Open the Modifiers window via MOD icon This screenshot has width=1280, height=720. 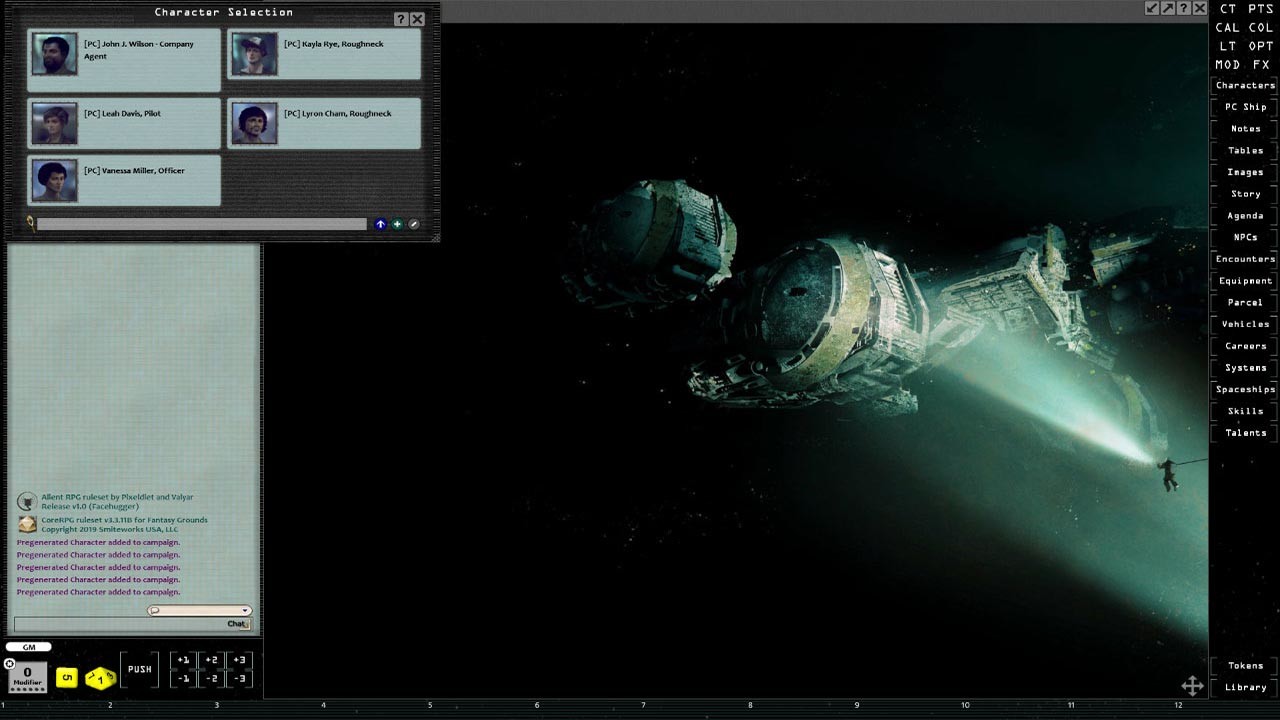point(1229,64)
